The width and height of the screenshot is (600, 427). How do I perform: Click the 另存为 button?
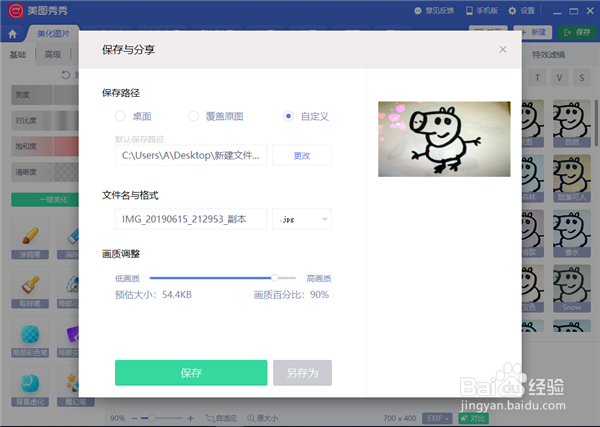(x=302, y=373)
